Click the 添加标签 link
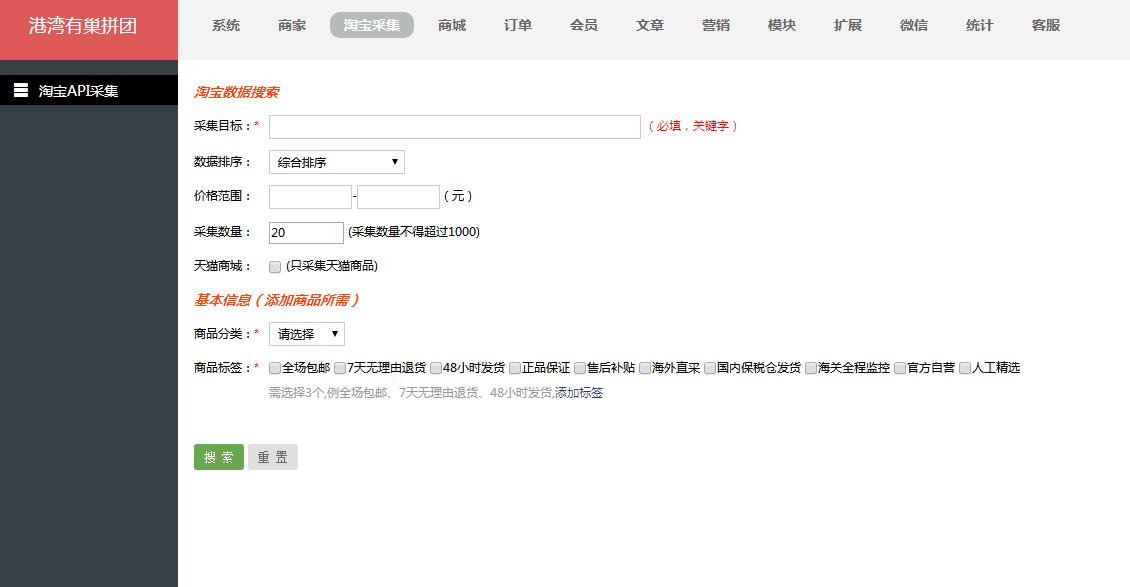This screenshot has width=1130, height=587. coord(579,393)
